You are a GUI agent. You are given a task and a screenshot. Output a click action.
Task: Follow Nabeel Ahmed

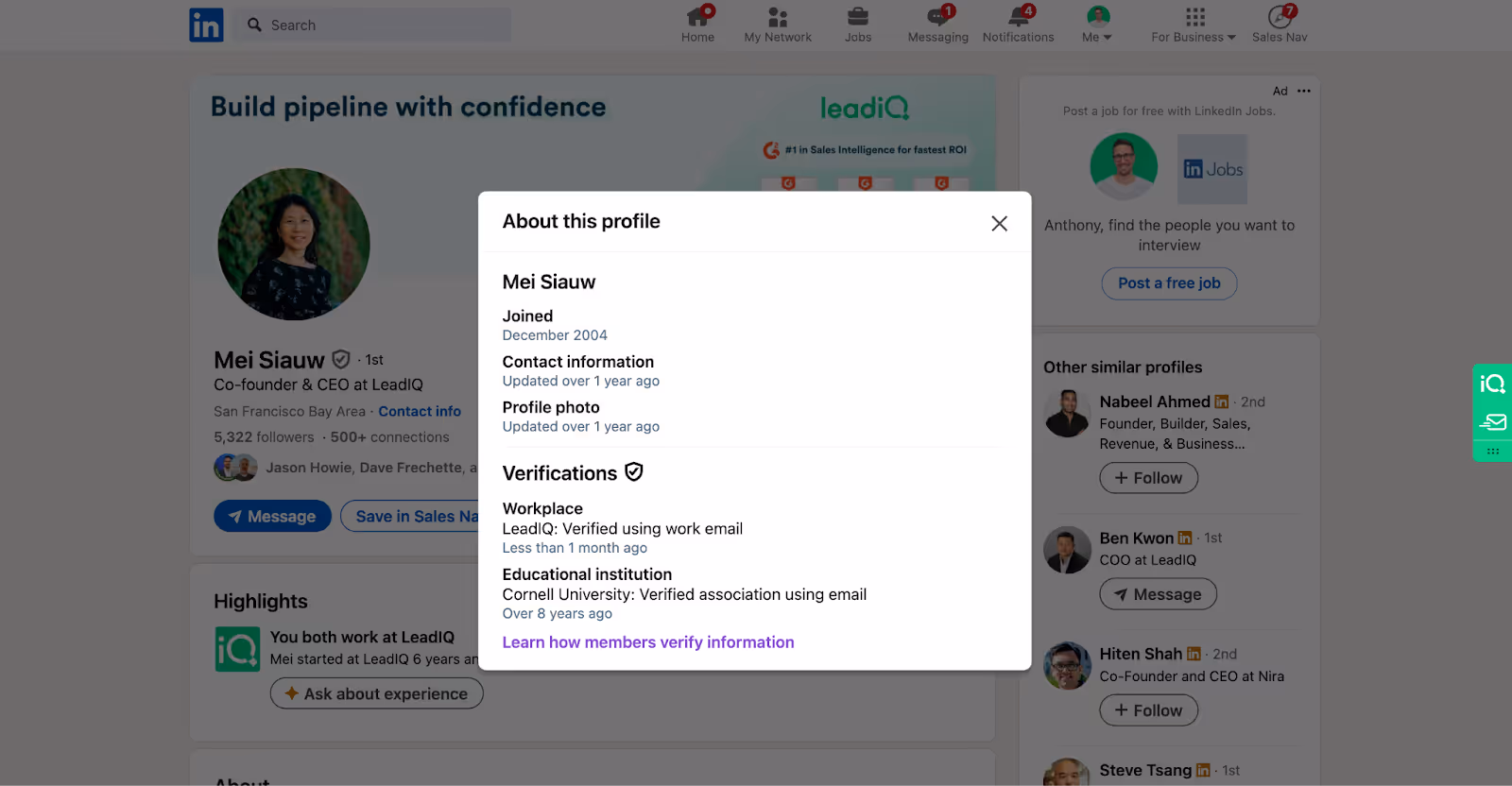click(x=1148, y=478)
